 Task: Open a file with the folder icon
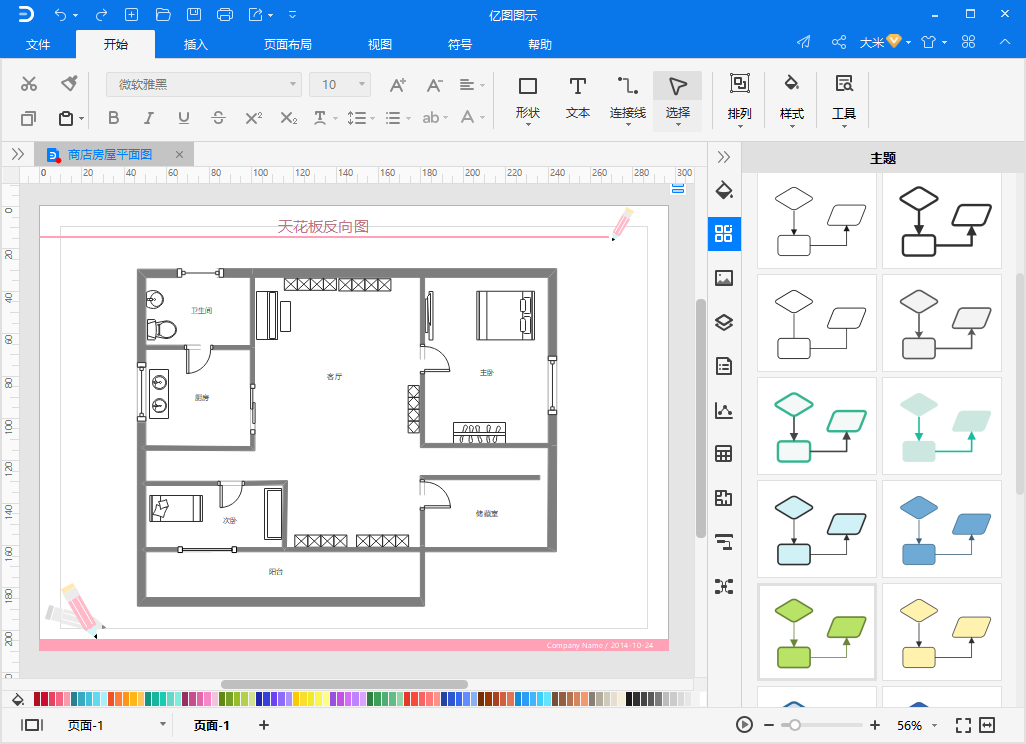click(x=163, y=14)
